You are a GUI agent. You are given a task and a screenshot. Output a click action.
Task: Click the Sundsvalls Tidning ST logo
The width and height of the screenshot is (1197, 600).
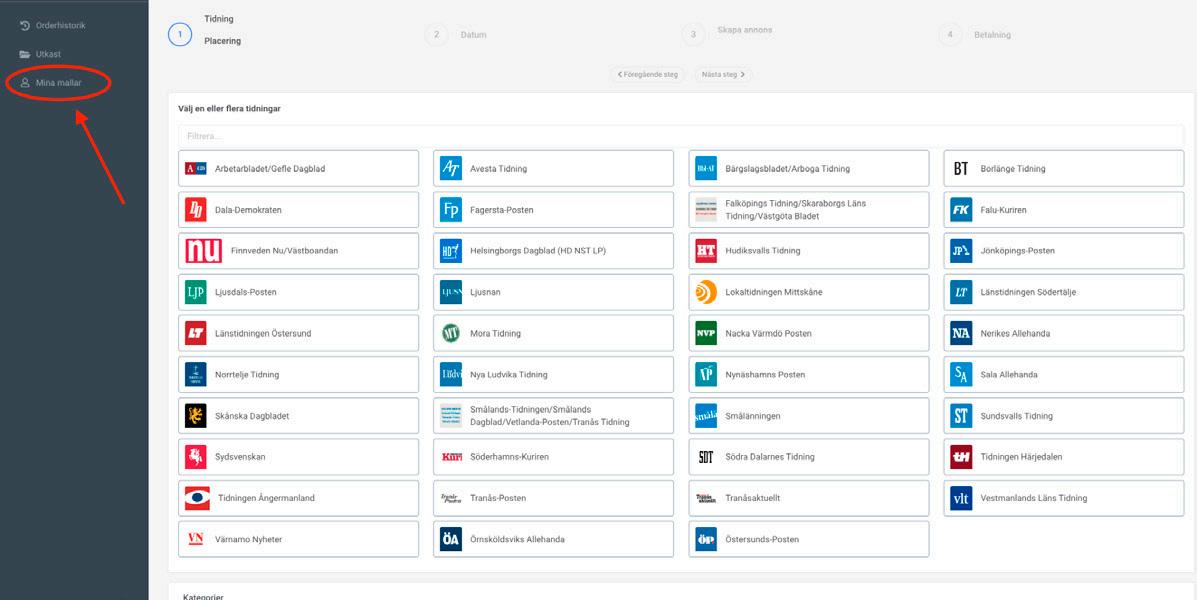(961, 416)
